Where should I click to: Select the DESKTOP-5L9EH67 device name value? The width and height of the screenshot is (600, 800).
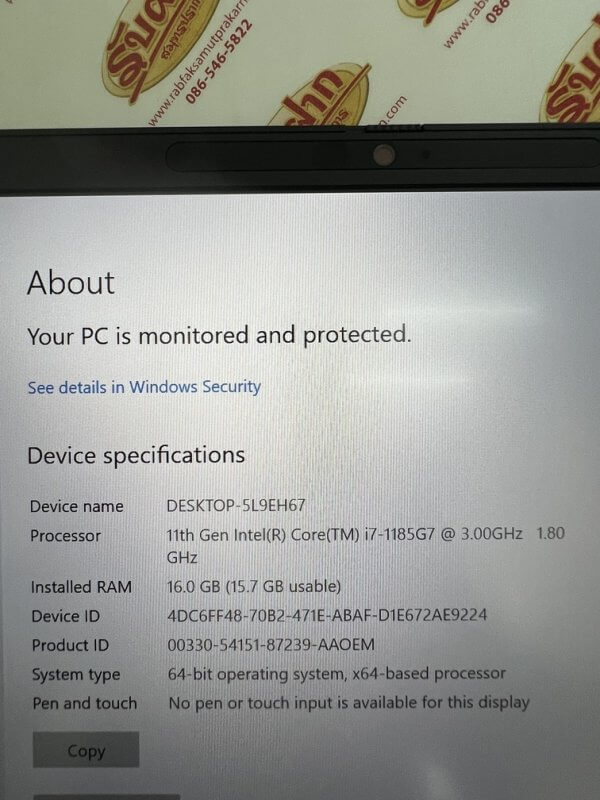click(236, 506)
